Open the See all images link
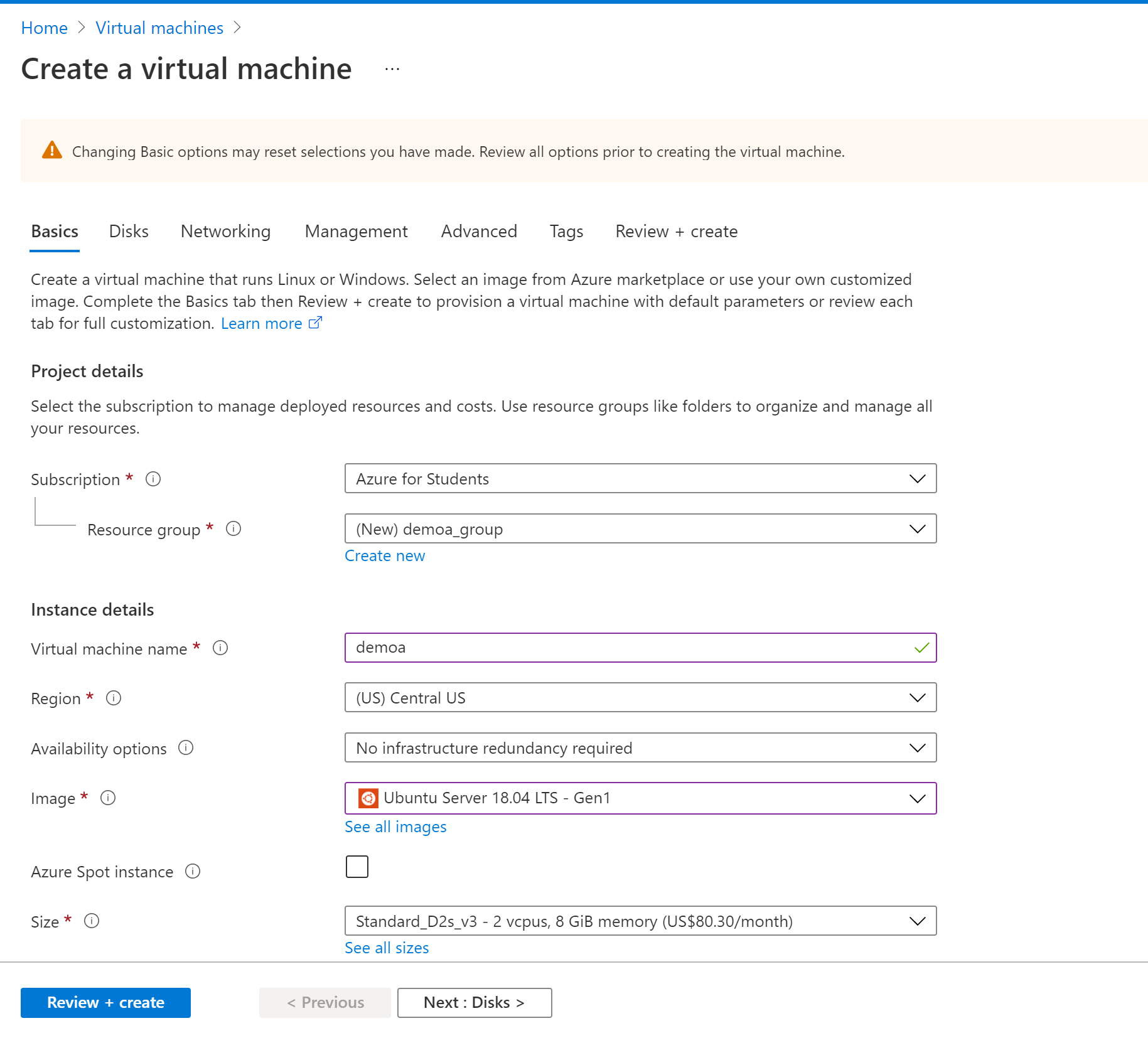 point(395,827)
